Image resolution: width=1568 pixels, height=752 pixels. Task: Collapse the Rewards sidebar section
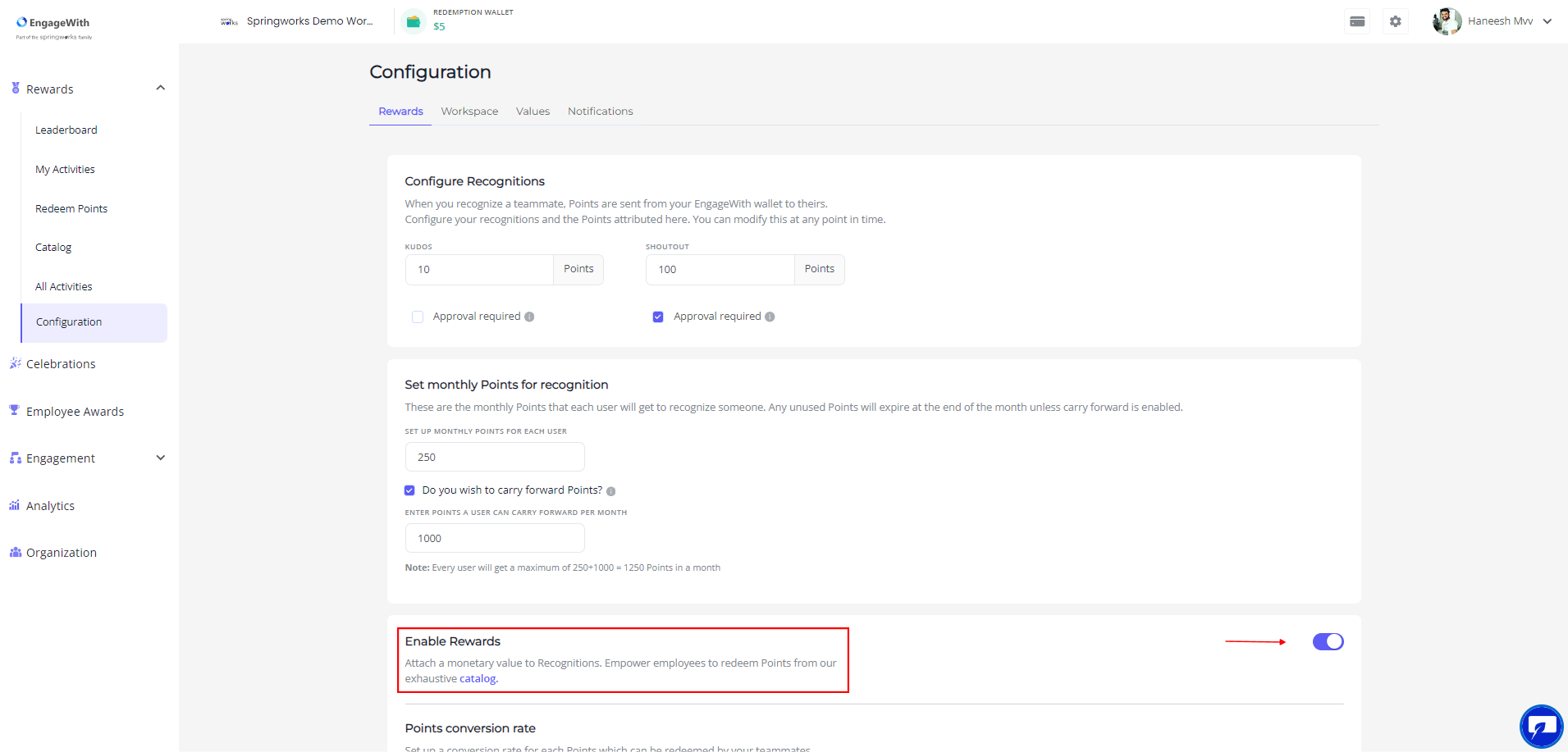(x=161, y=88)
